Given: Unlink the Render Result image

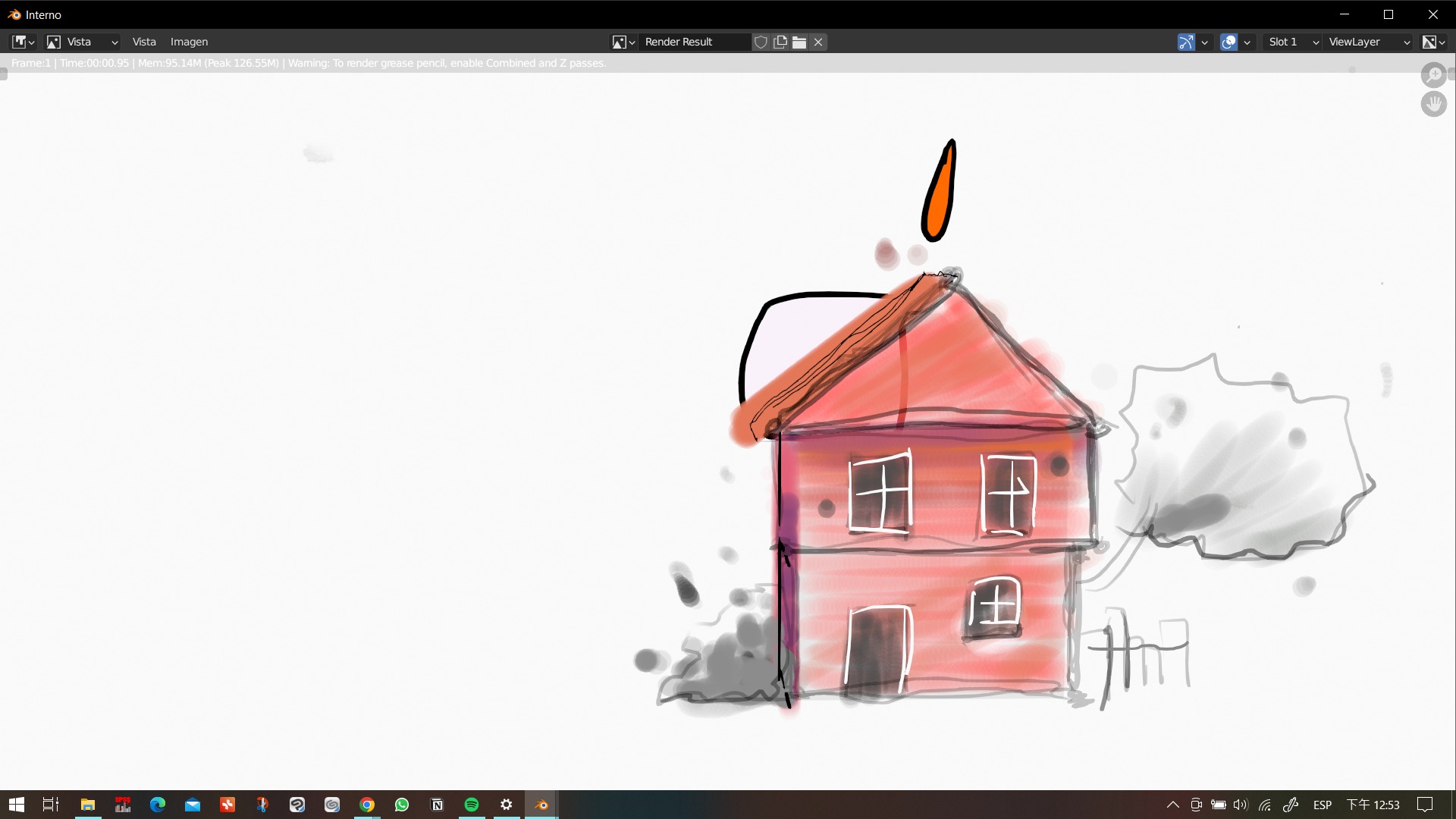Looking at the screenshot, I should pyautogui.click(x=818, y=42).
